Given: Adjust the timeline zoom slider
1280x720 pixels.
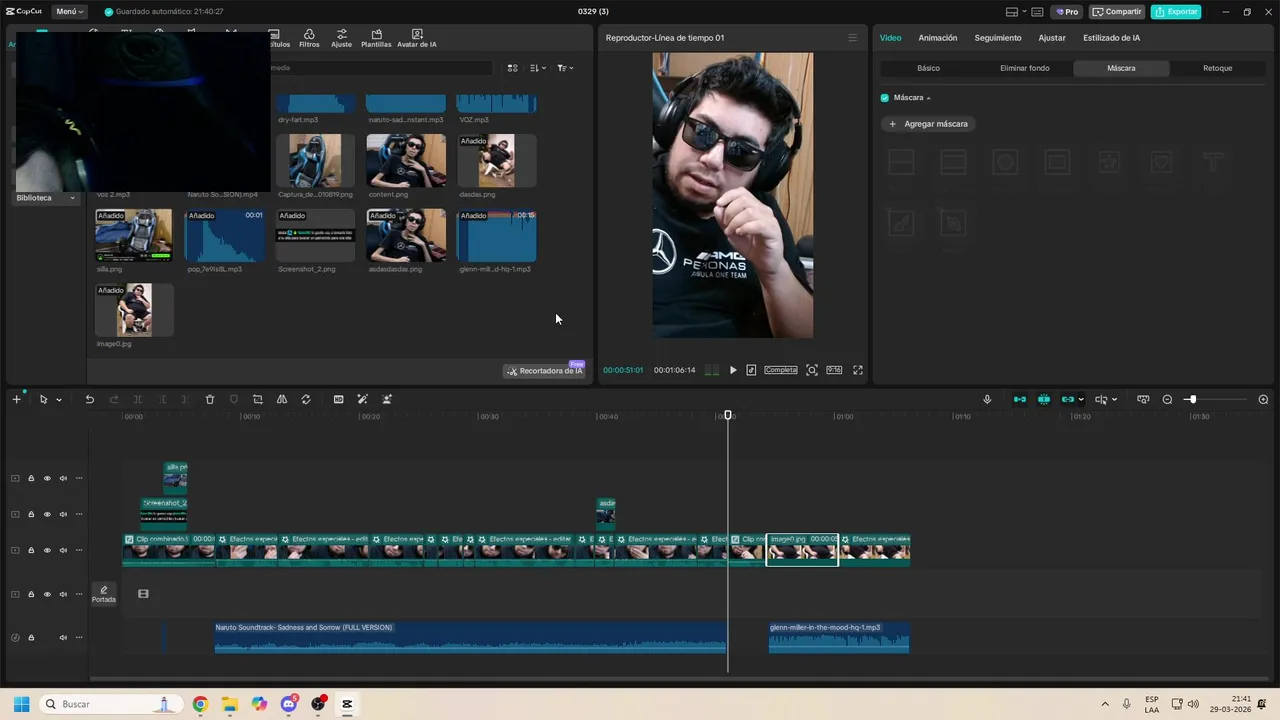Looking at the screenshot, I should click(1191, 400).
